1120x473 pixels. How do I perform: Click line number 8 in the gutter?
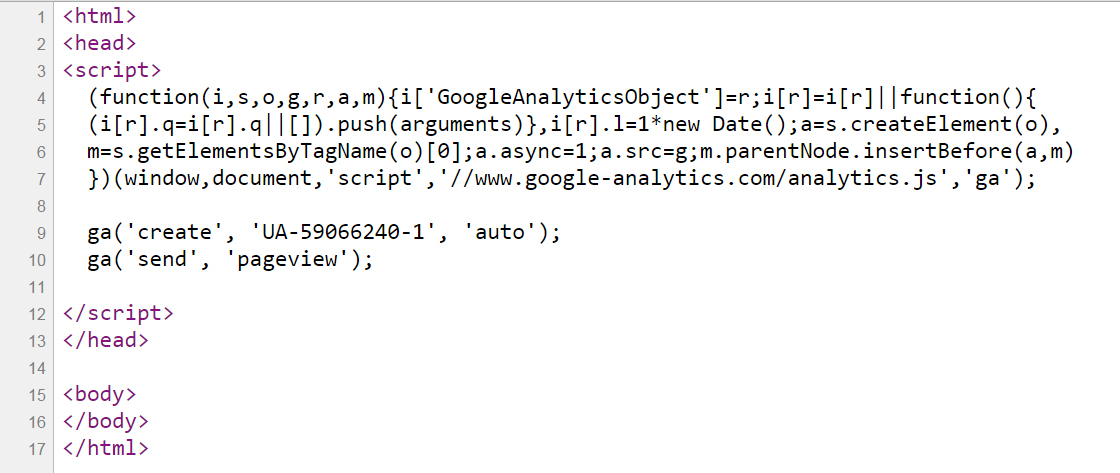[x=41, y=206]
